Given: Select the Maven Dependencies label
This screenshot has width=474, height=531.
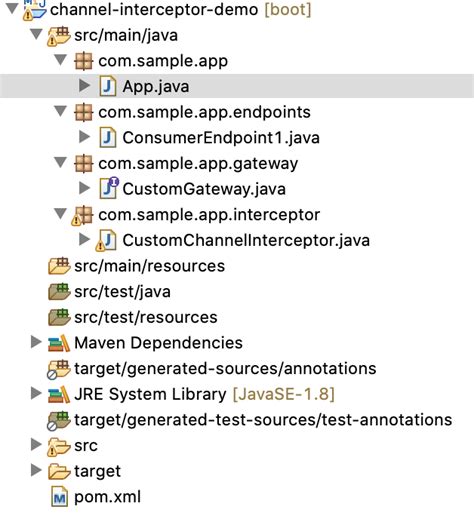Looking at the screenshot, I should point(158,343).
